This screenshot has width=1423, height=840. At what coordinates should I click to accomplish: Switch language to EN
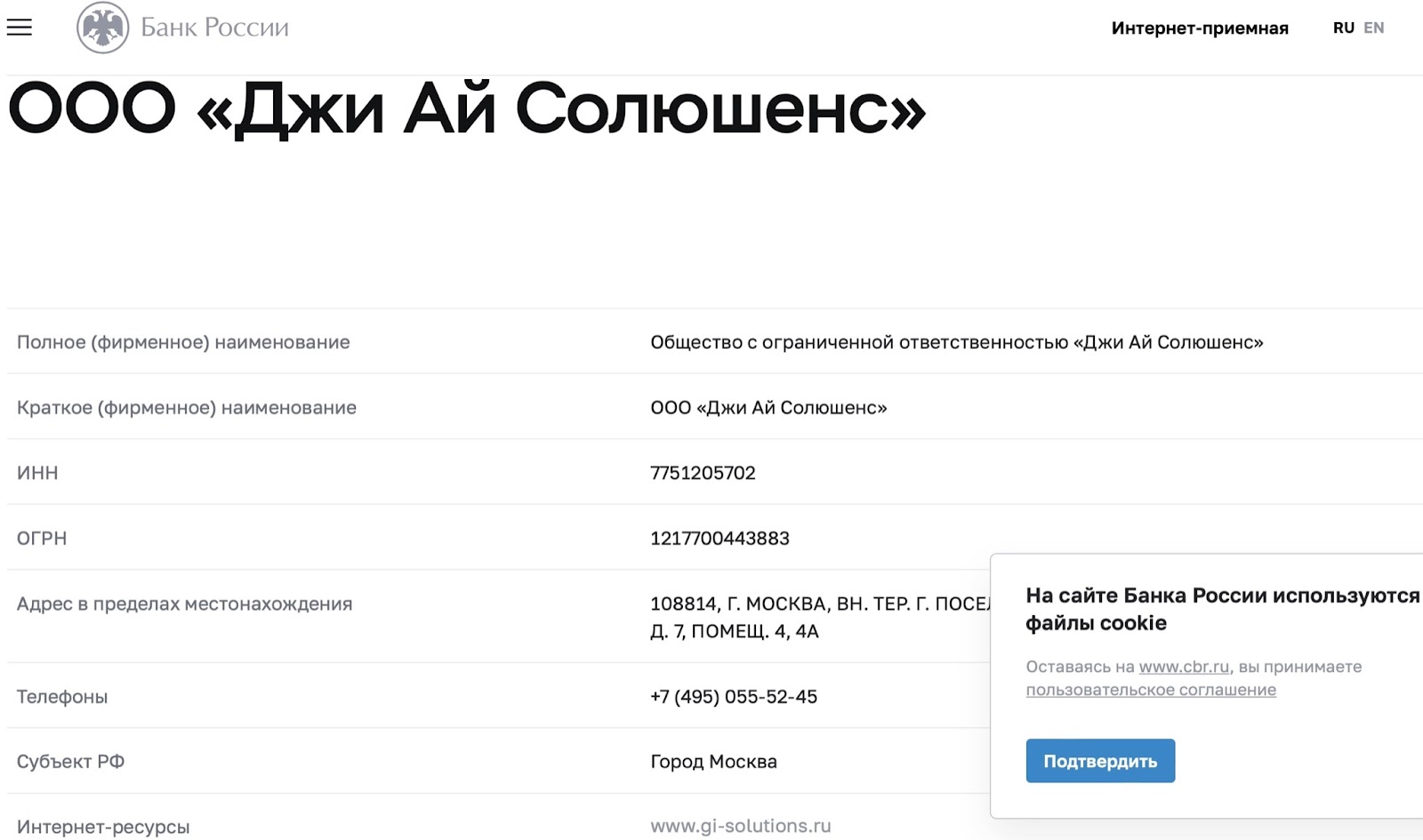pyautogui.click(x=1374, y=28)
